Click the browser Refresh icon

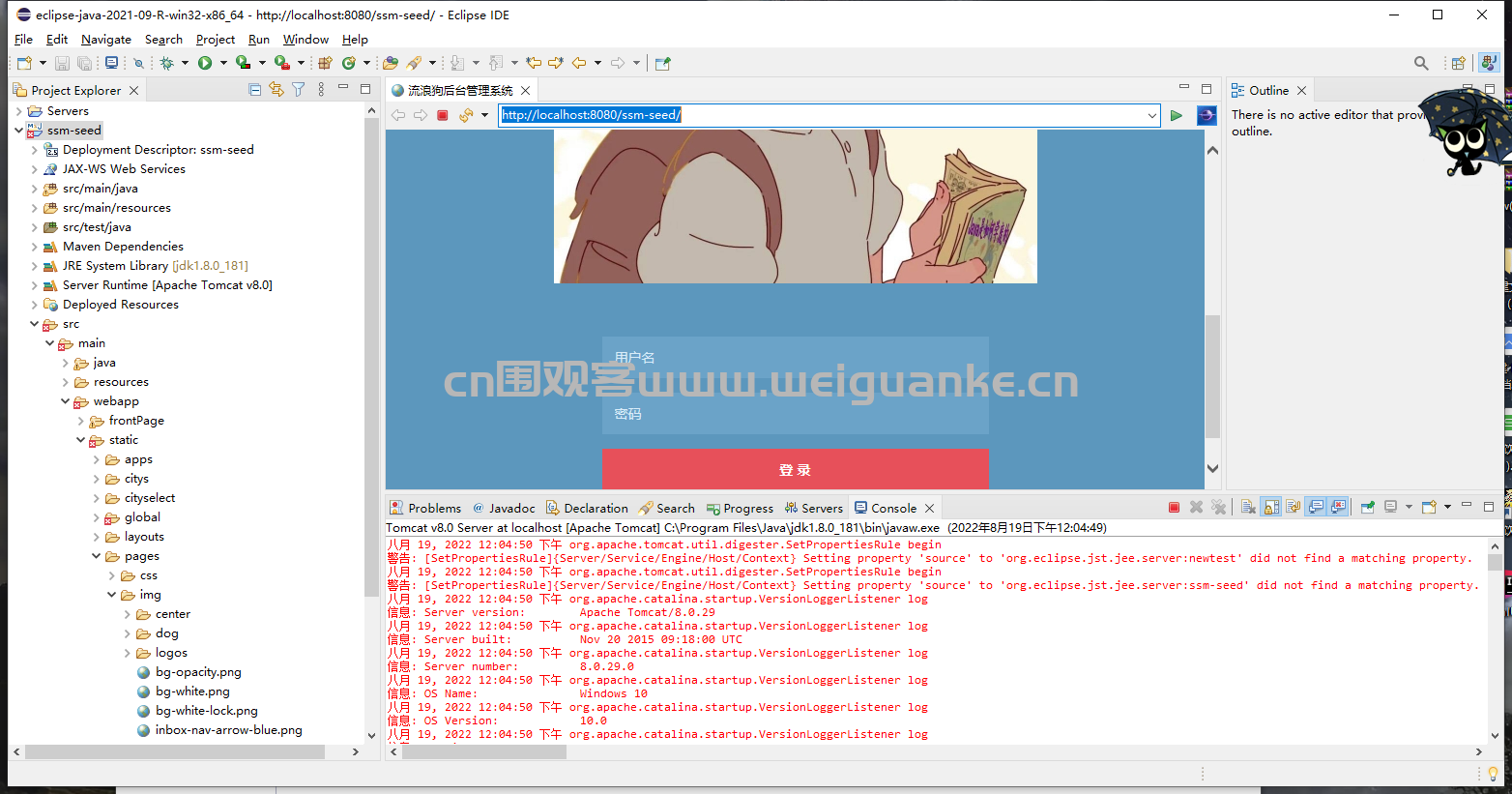pyautogui.click(x=466, y=115)
